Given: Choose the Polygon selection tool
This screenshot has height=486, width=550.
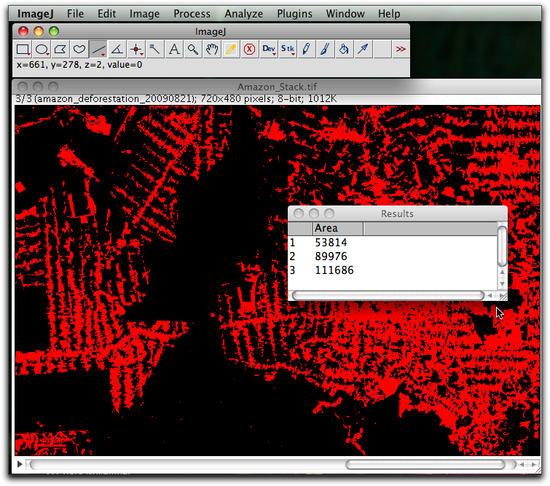Looking at the screenshot, I should 60,49.
